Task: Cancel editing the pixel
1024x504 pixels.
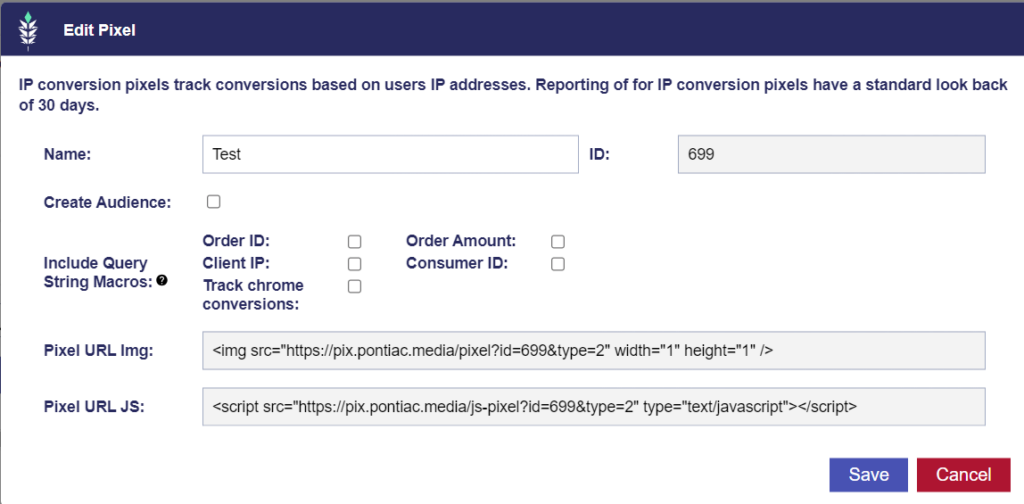Action: (x=964, y=475)
